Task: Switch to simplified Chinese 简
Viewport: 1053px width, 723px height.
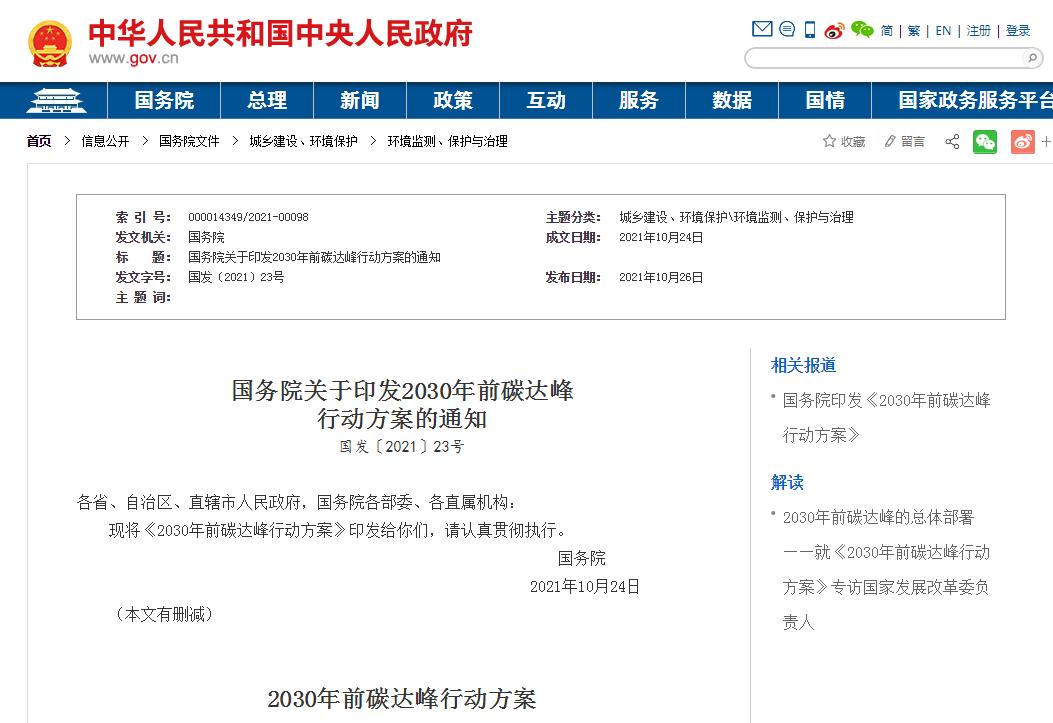Action: (x=886, y=31)
